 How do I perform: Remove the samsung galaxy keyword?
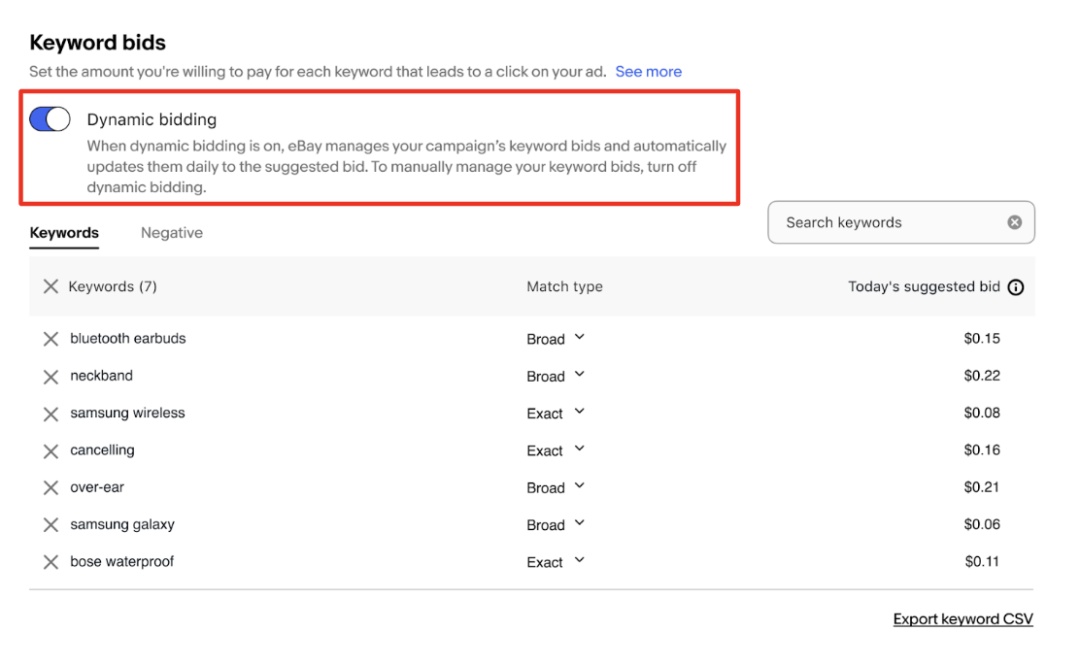50,525
